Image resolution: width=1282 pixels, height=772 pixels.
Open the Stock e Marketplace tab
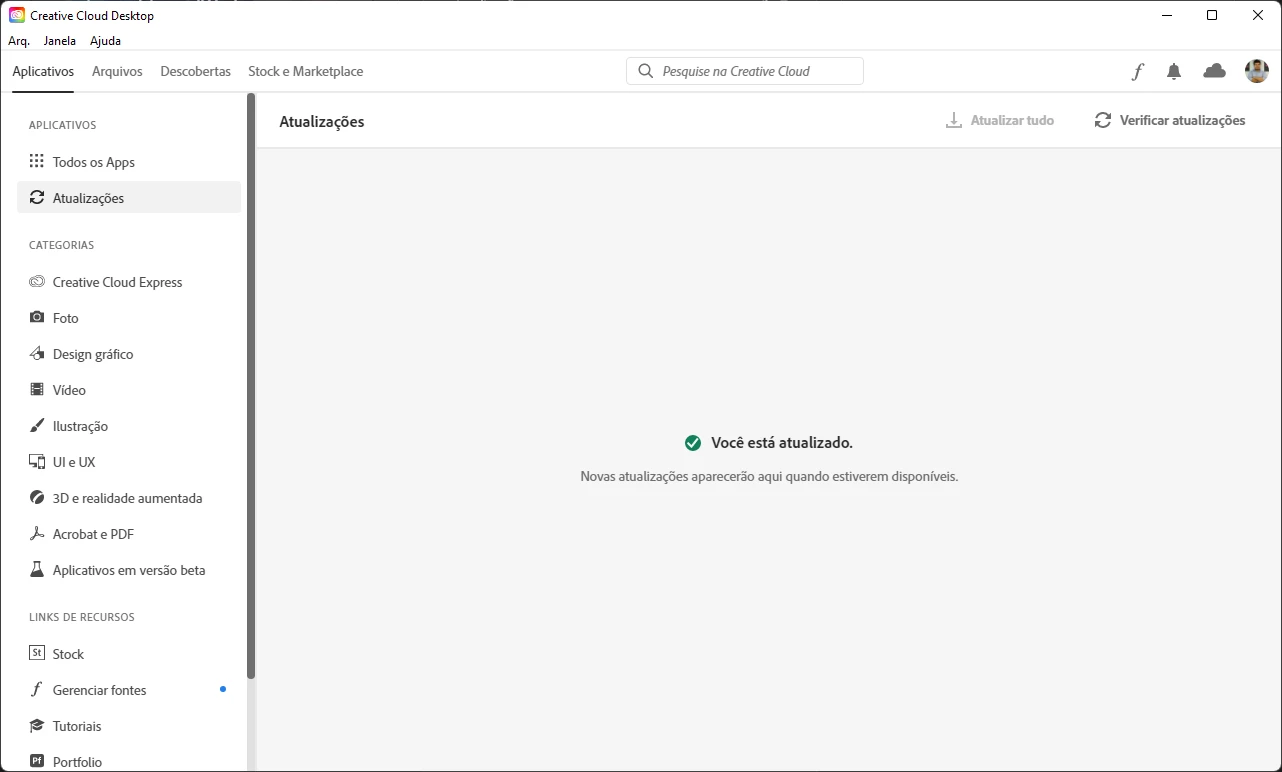coord(306,71)
